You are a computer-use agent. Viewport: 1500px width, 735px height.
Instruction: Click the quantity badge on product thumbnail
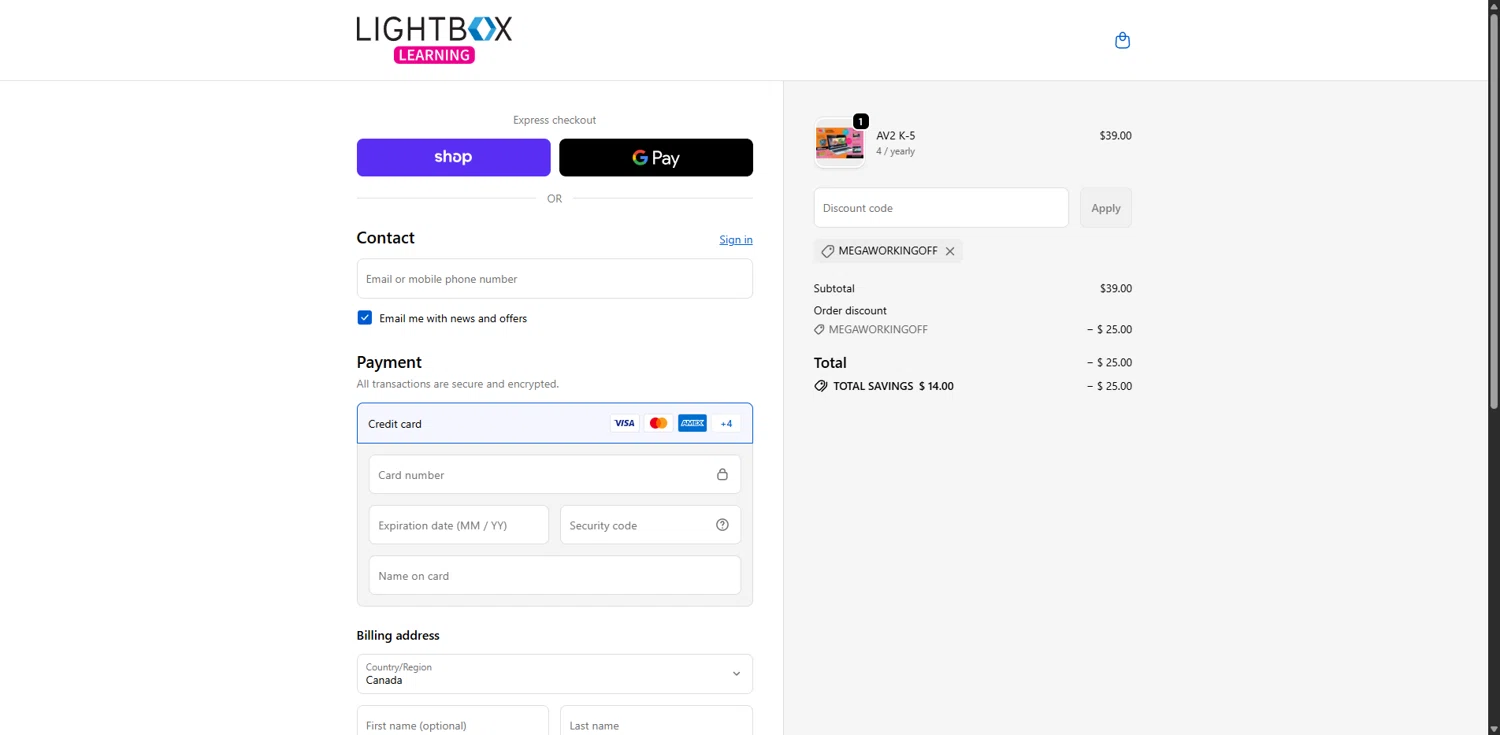(x=860, y=121)
